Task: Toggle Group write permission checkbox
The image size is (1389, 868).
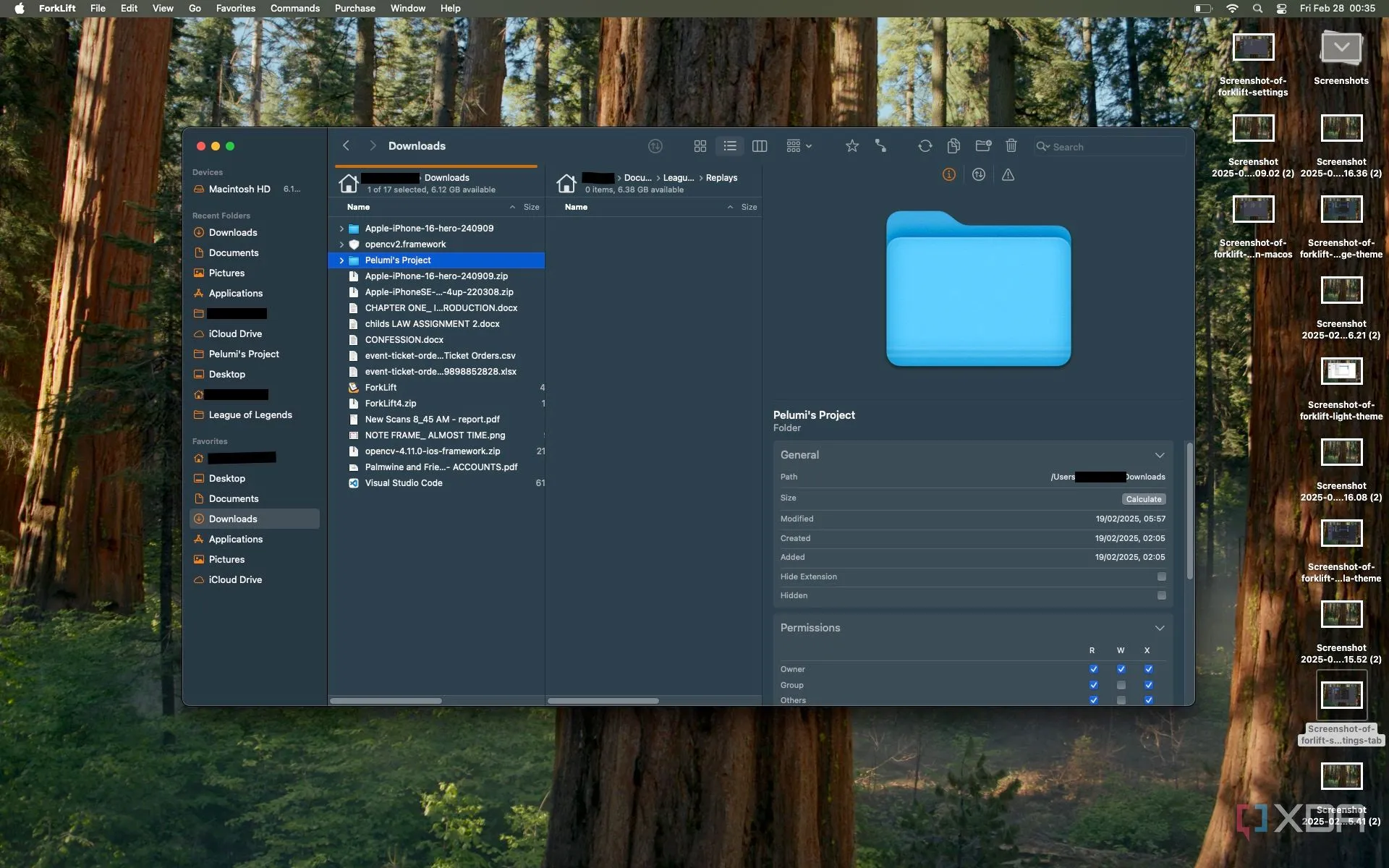Action: pos(1121,685)
